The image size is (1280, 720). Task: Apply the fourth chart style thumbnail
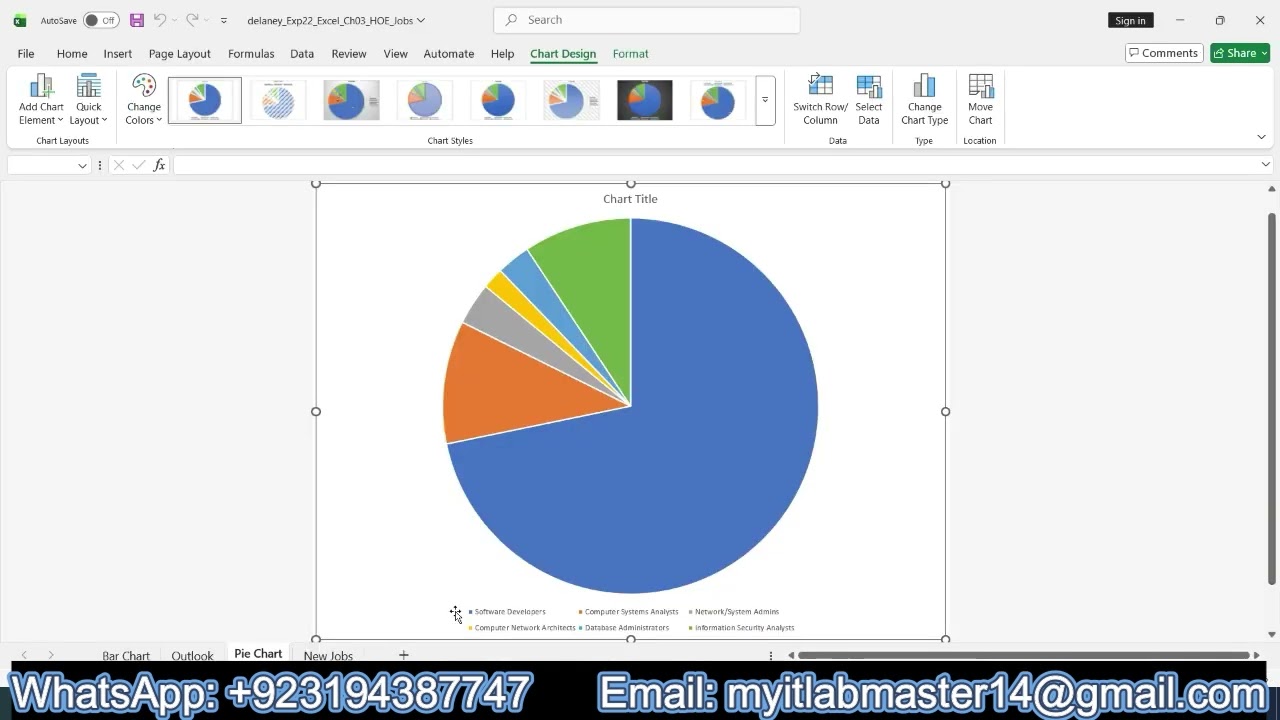(x=425, y=100)
